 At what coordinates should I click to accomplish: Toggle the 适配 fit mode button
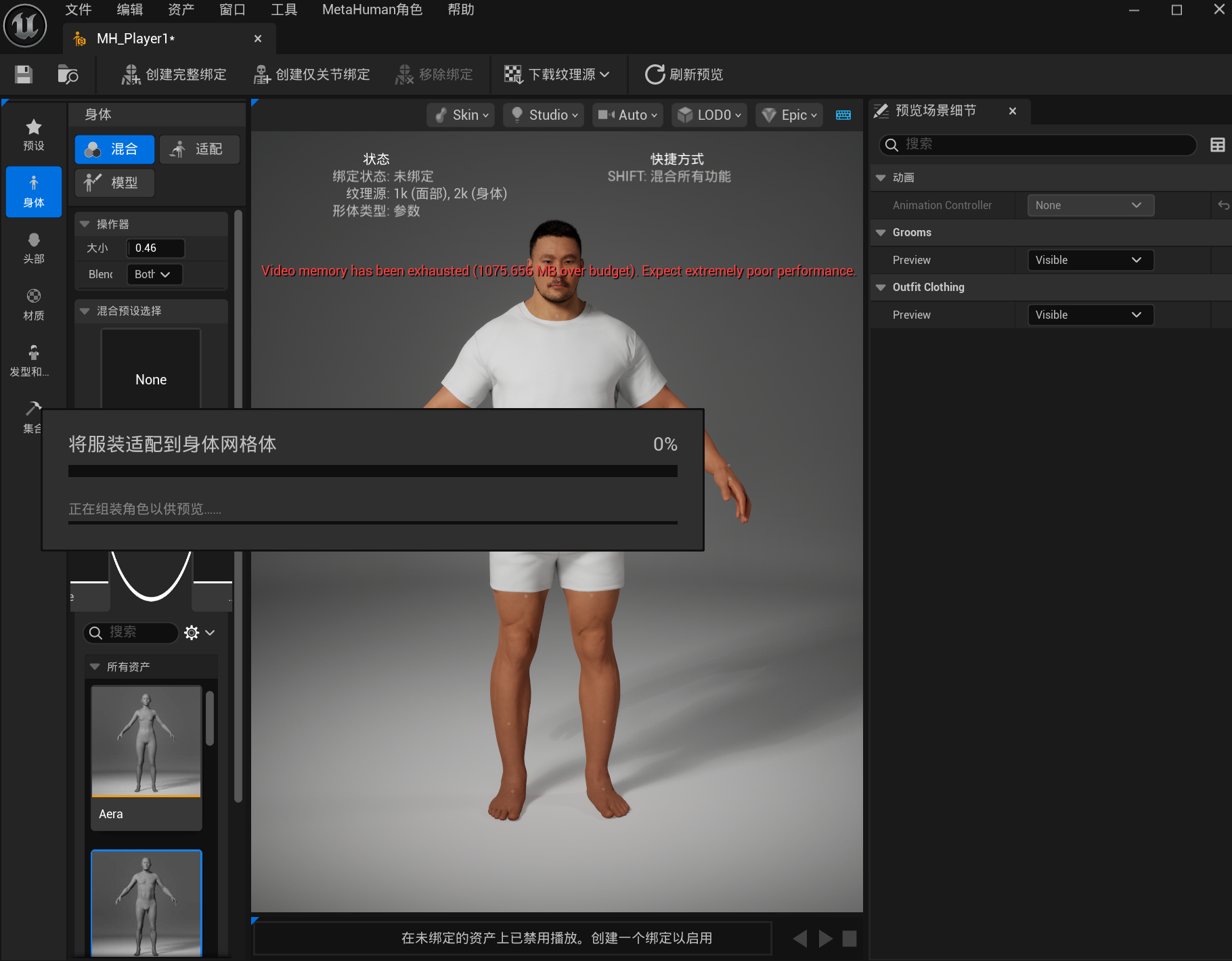pyautogui.click(x=199, y=150)
